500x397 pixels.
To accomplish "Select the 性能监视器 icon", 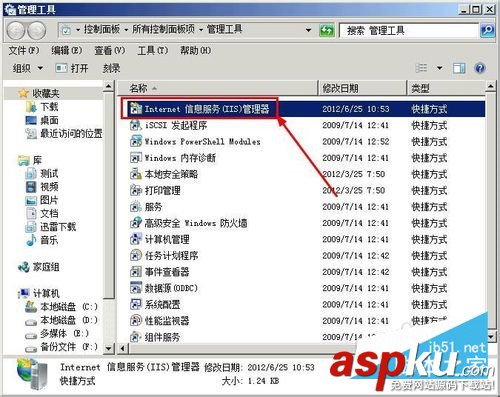I will coord(136,320).
